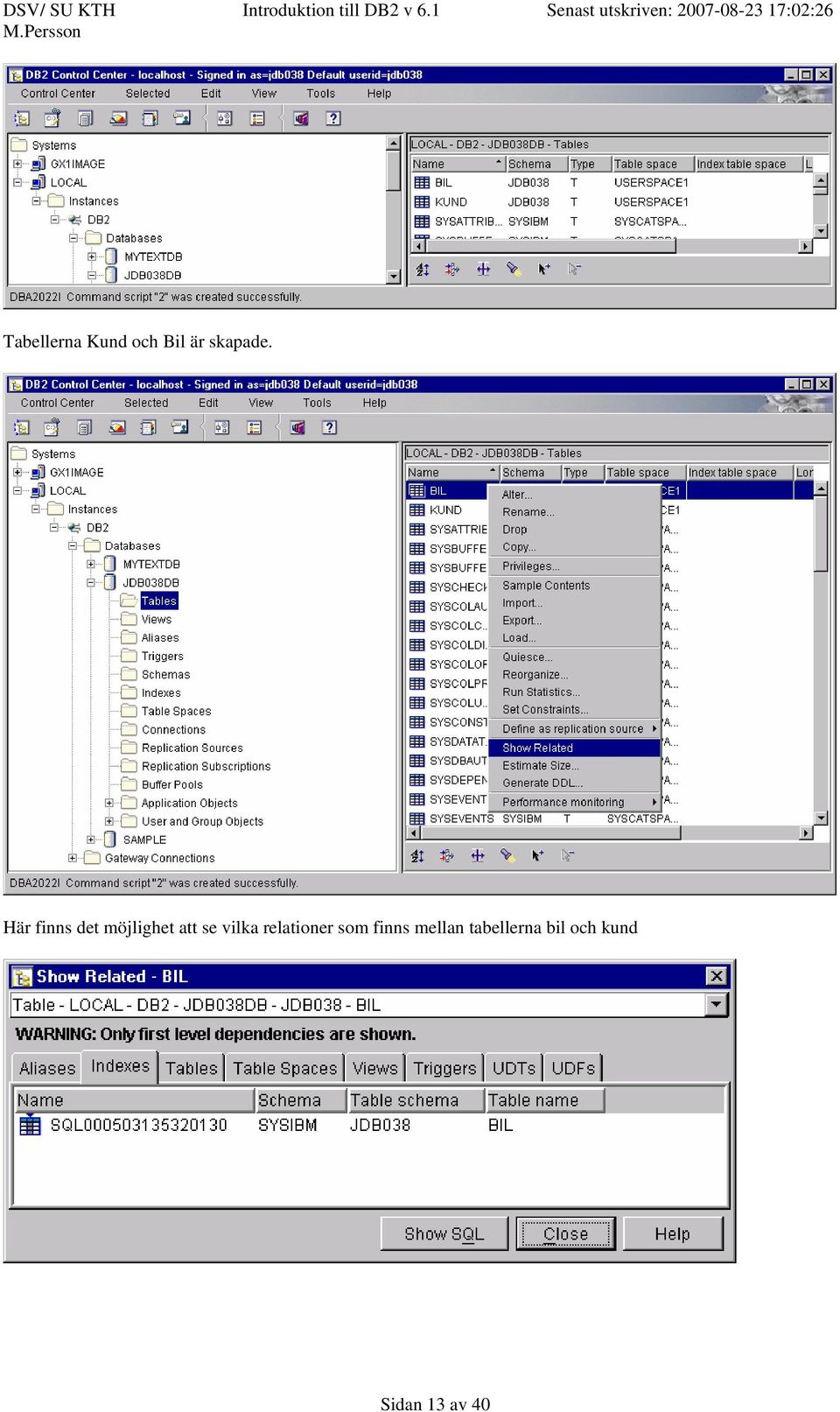Click the JDB038 table schema cell in Show Related
Screen dimensions: 840x1412
(380, 1125)
